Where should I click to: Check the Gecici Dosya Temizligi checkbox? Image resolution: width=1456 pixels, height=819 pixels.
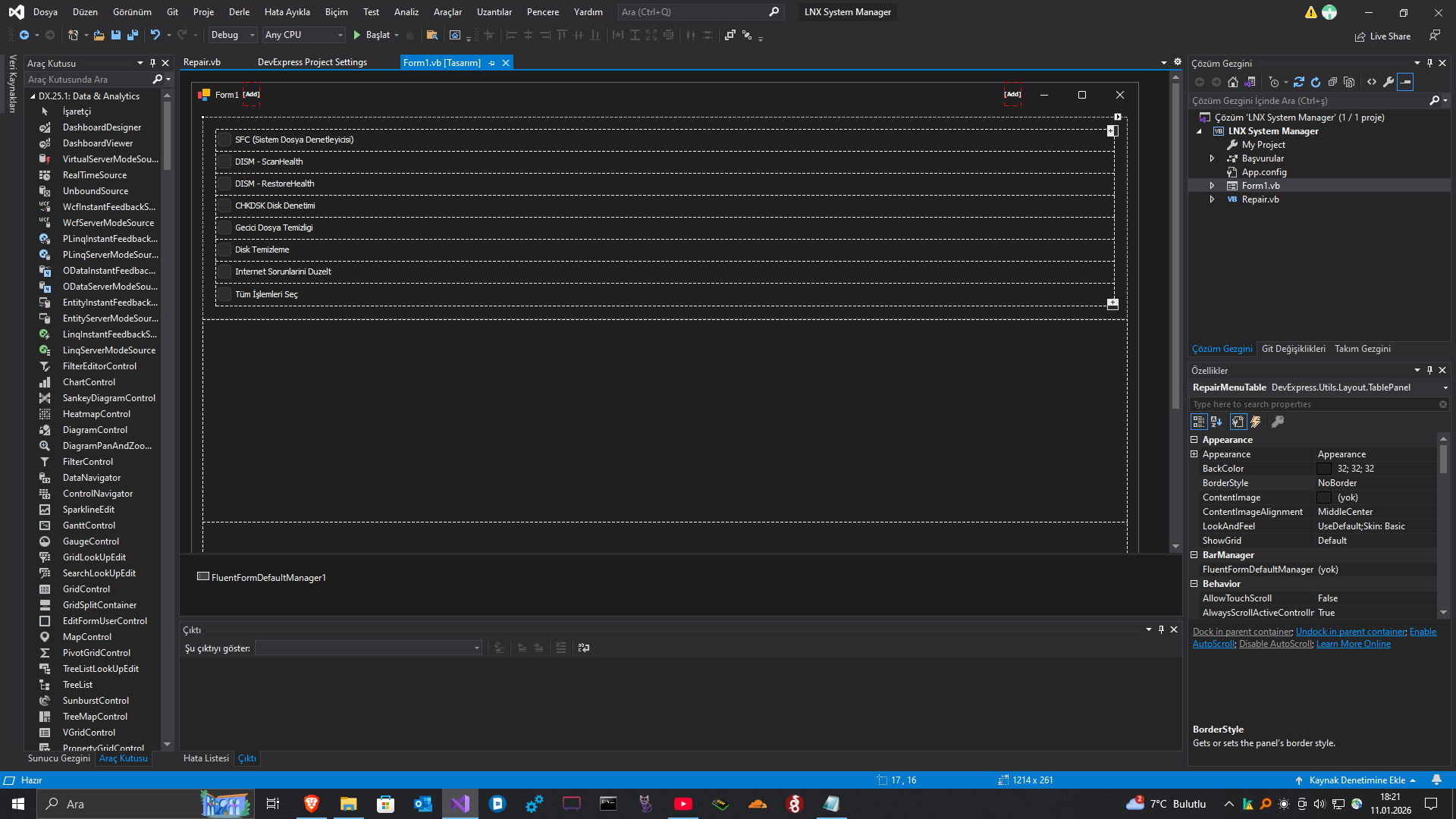[224, 227]
